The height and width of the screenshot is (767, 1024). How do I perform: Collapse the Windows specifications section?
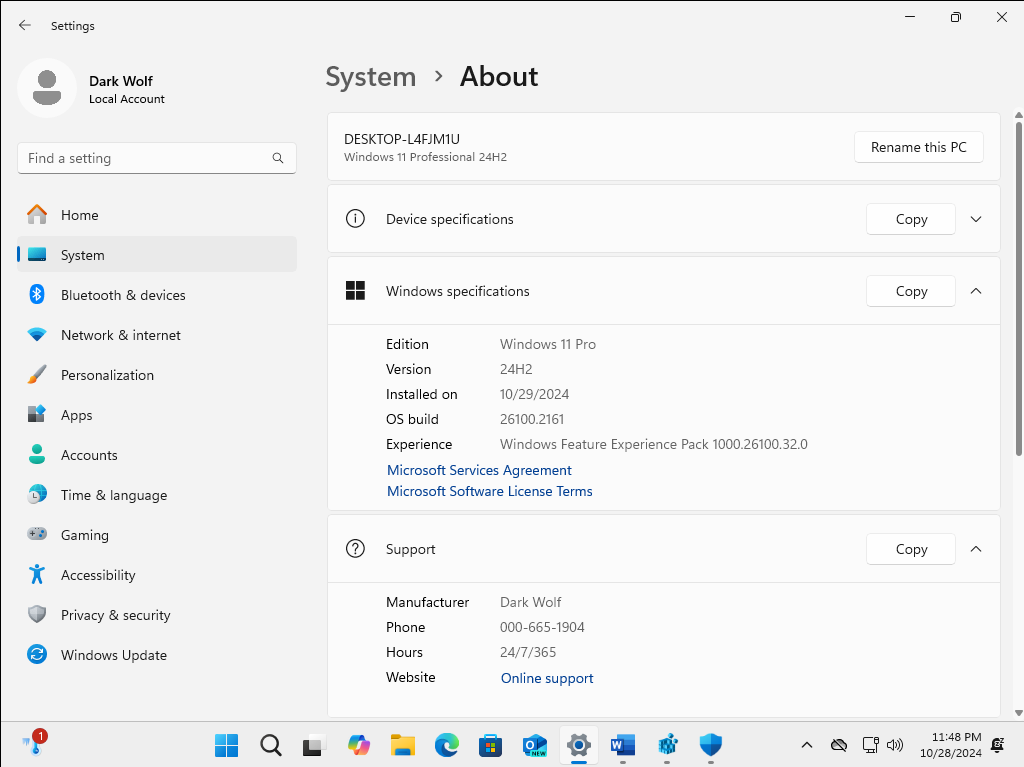click(x=976, y=291)
